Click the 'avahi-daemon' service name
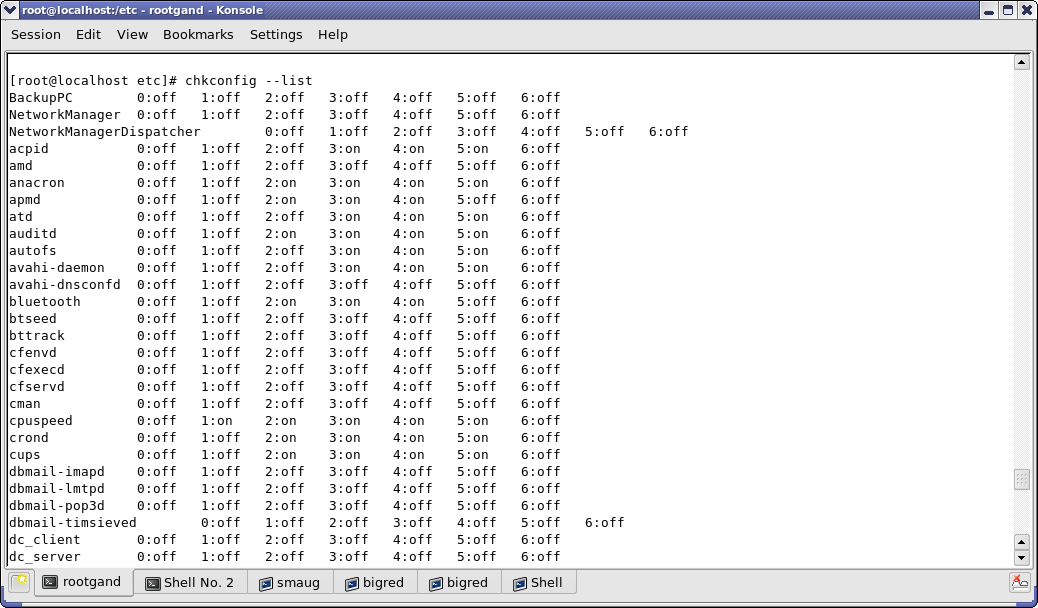Screen dimensions: 1038x608 pos(56,268)
